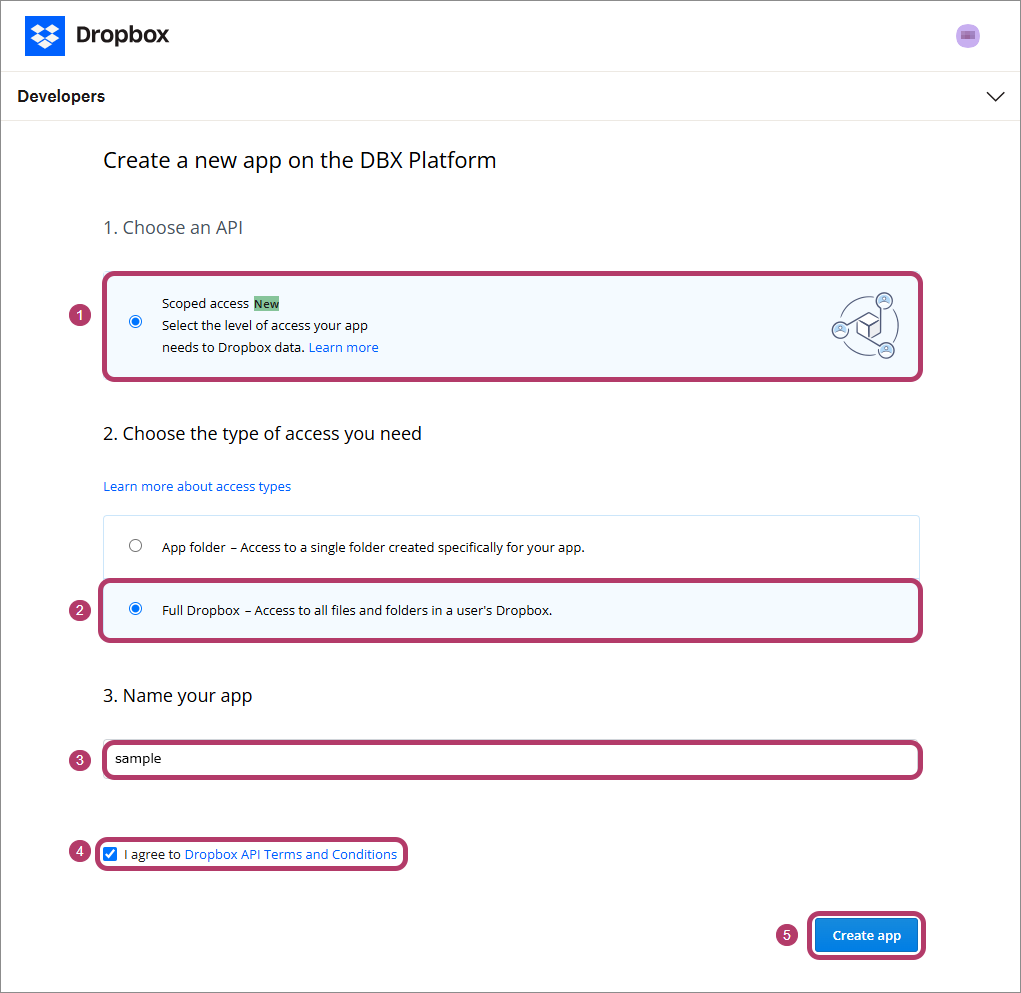This screenshot has height=993, width=1021.
Task: Open Dropbox API Terms and Conditions
Action: point(290,854)
